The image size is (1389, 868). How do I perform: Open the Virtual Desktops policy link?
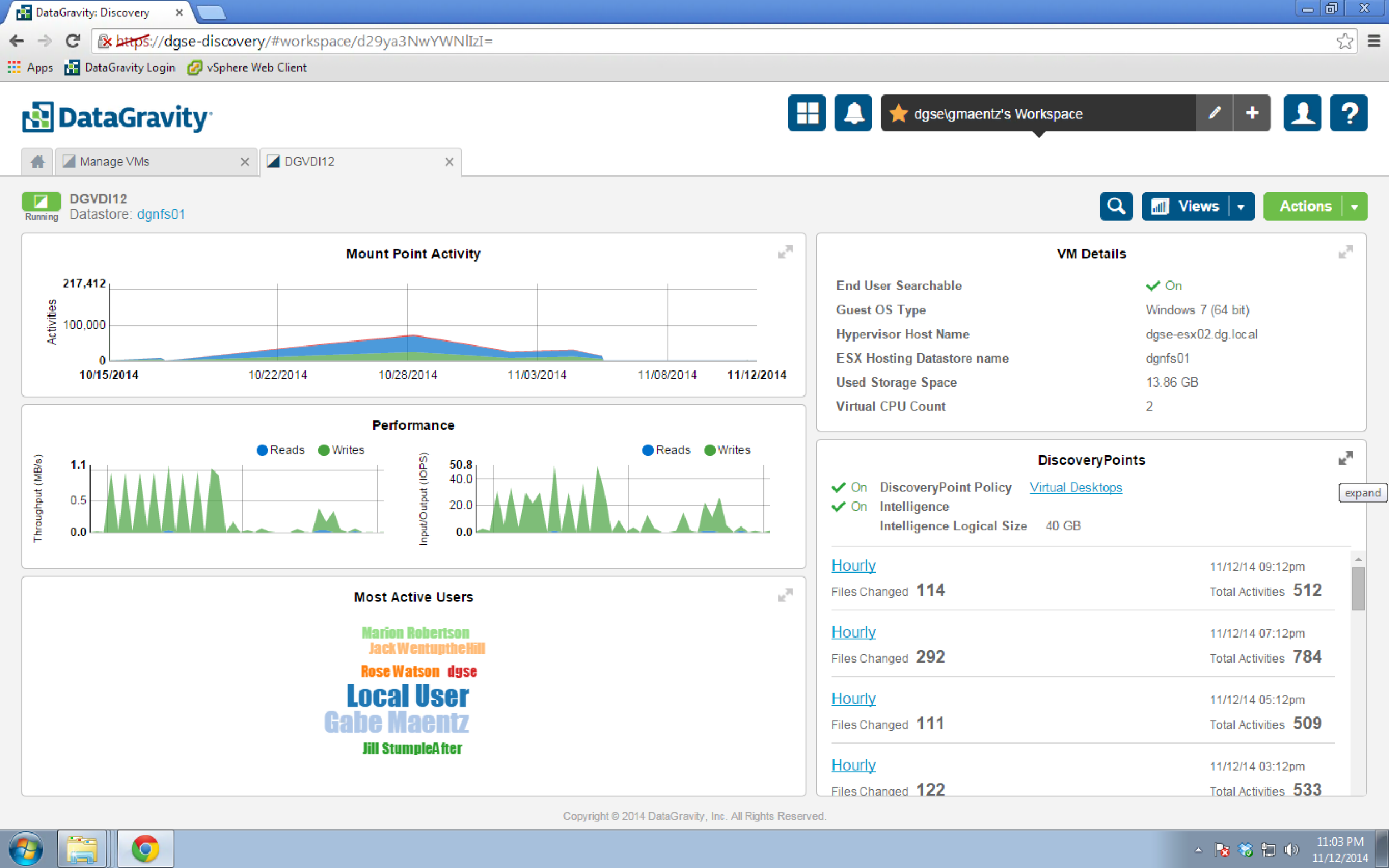tap(1076, 487)
